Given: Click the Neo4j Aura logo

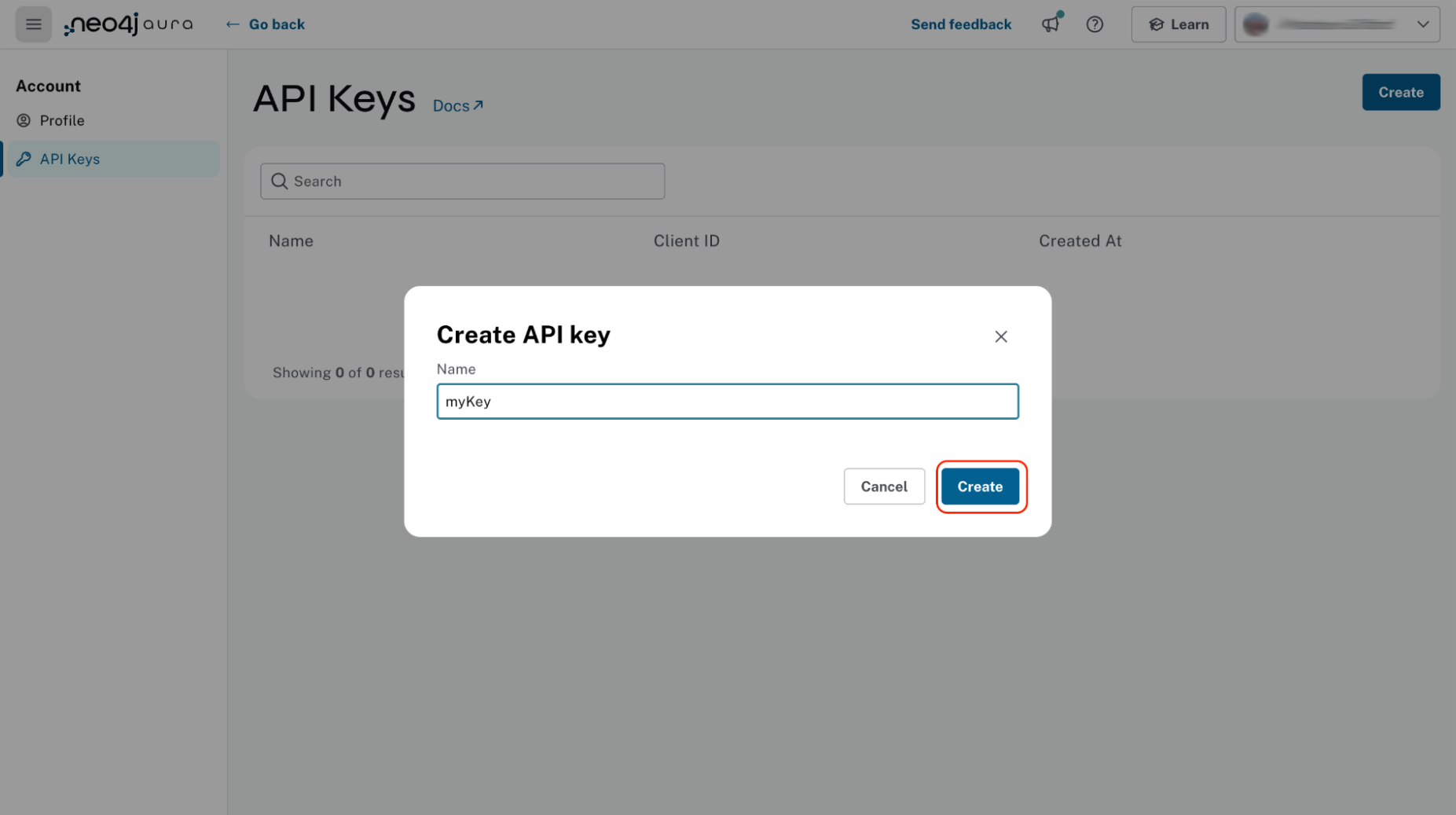Looking at the screenshot, I should [x=128, y=24].
